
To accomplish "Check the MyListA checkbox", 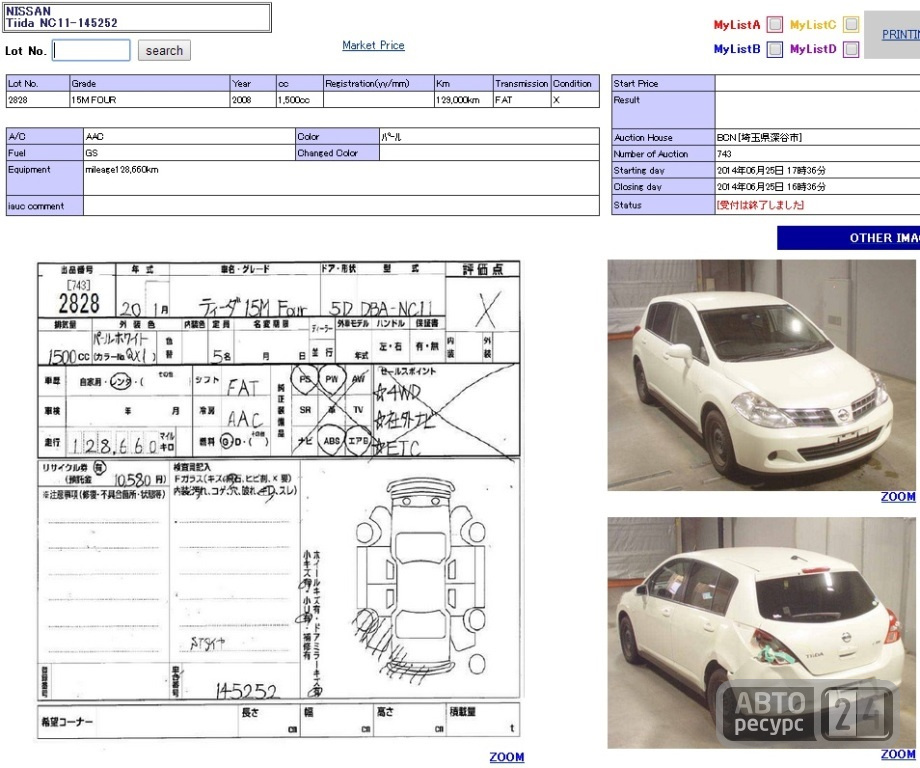I will 774,25.
